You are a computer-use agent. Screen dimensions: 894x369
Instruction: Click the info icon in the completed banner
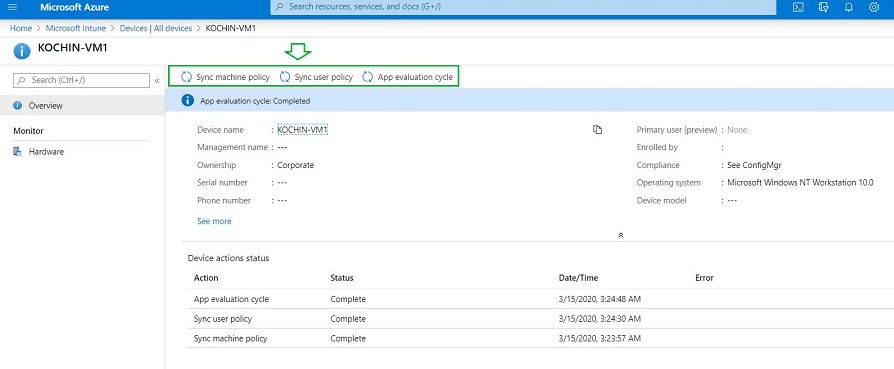coord(187,100)
